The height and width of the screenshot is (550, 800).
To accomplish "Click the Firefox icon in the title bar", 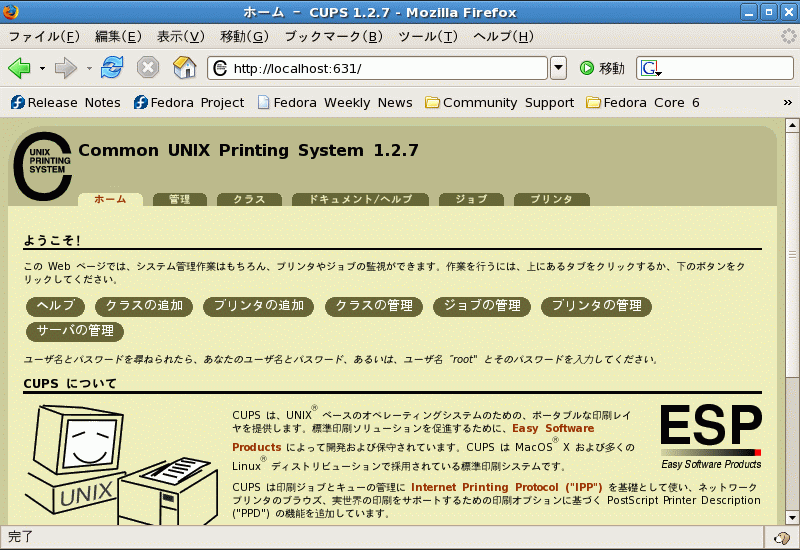I will click(11, 12).
